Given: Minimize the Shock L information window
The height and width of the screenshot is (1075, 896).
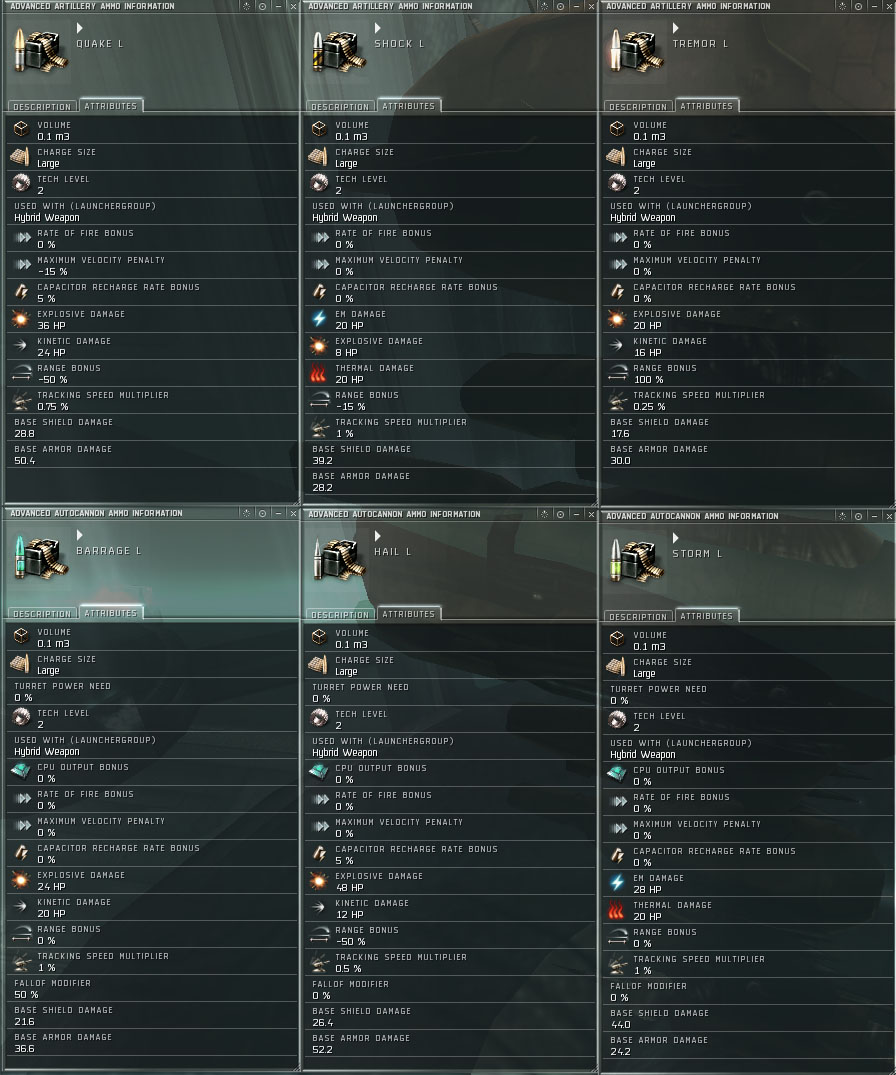Looking at the screenshot, I should (576, 6).
